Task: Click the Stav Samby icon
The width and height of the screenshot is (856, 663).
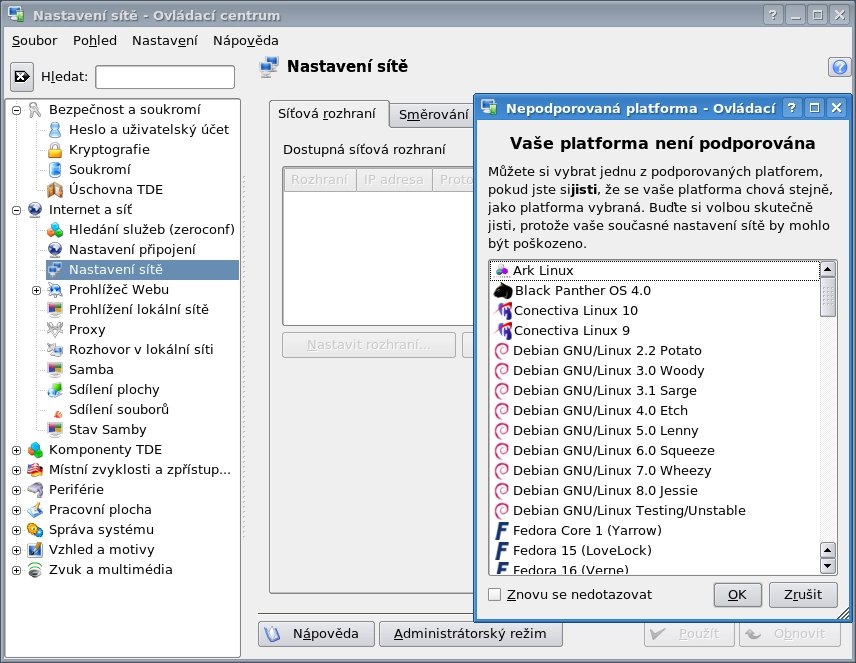Action: click(x=55, y=430)
